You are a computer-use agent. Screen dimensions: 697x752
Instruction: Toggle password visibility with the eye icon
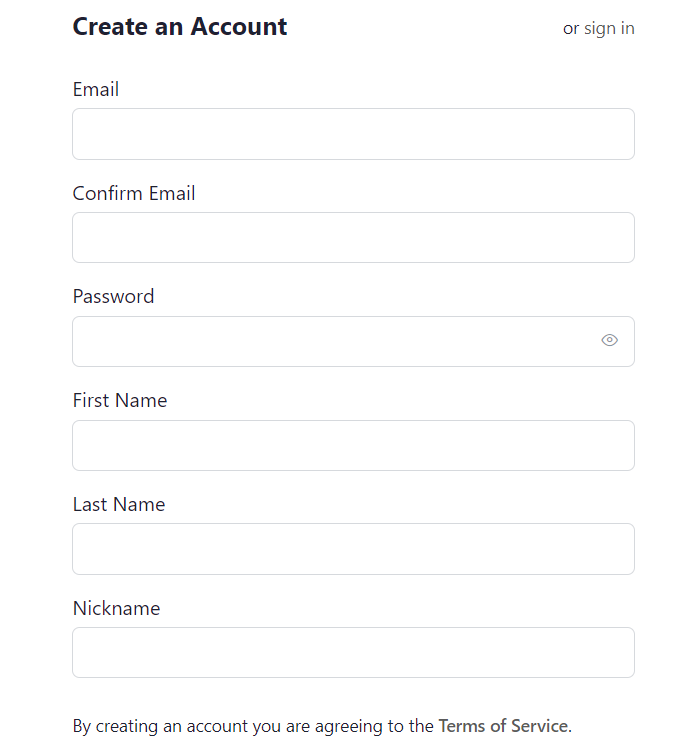609,340
